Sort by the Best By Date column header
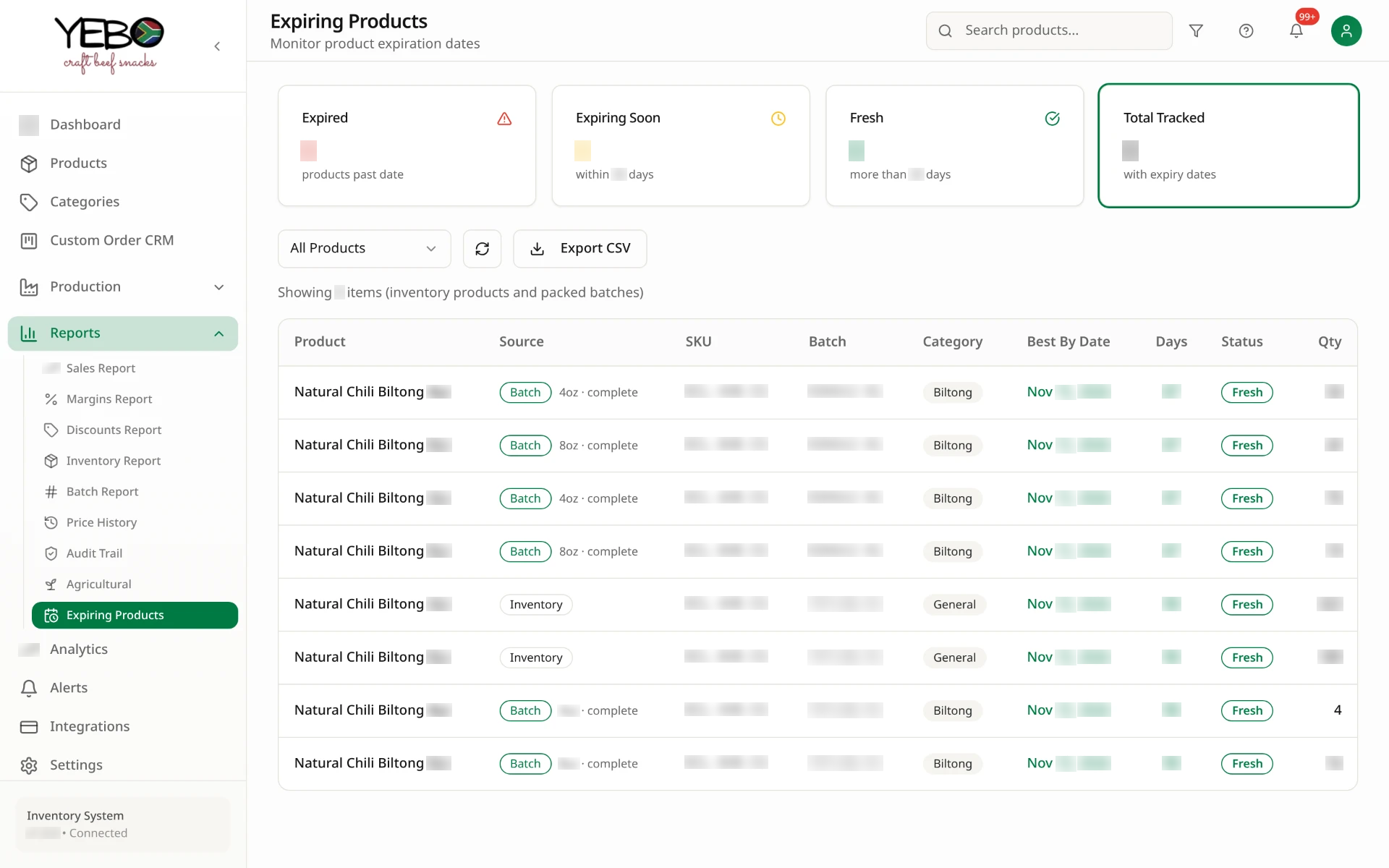Image resolution: width=1389 pixels, height=868 pixels. 1068,341
